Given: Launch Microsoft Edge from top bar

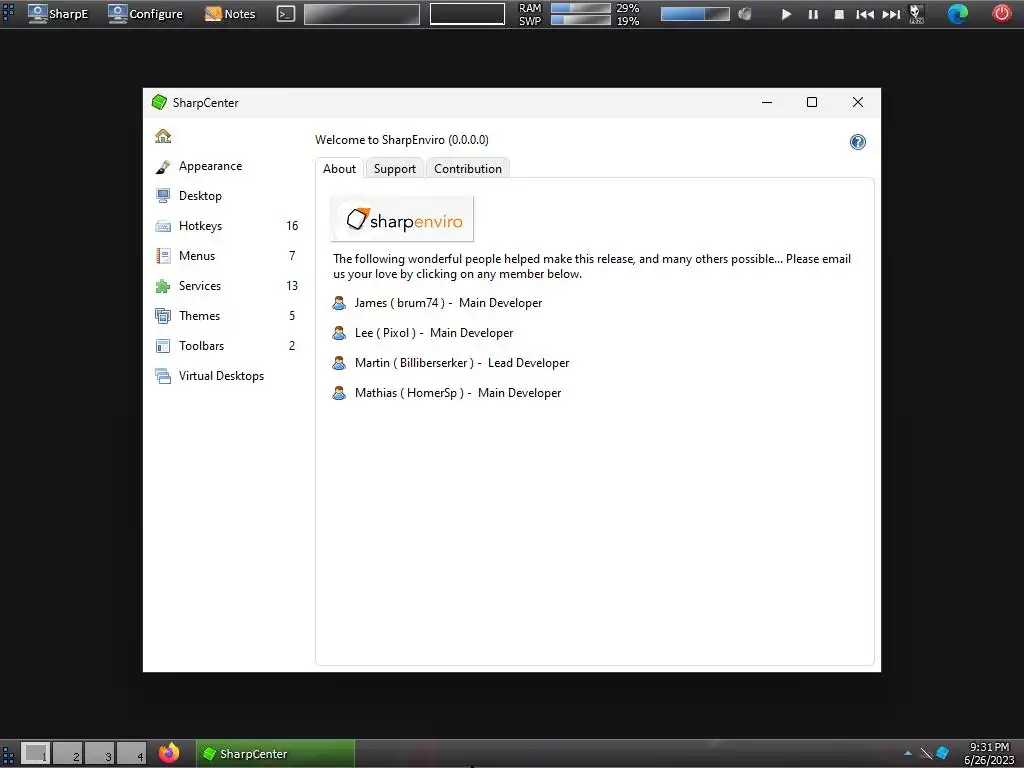Looking at the screenshot, I should (x=957, y=14).
